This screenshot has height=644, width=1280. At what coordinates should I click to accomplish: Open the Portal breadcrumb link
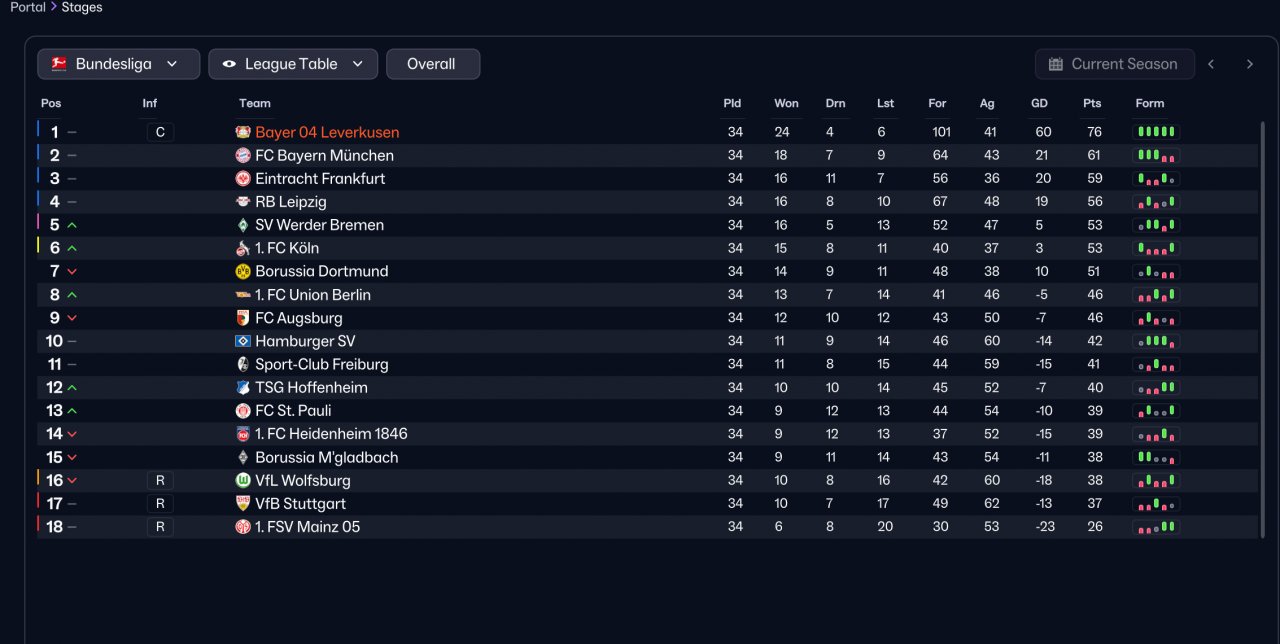[x=28, y=7]
